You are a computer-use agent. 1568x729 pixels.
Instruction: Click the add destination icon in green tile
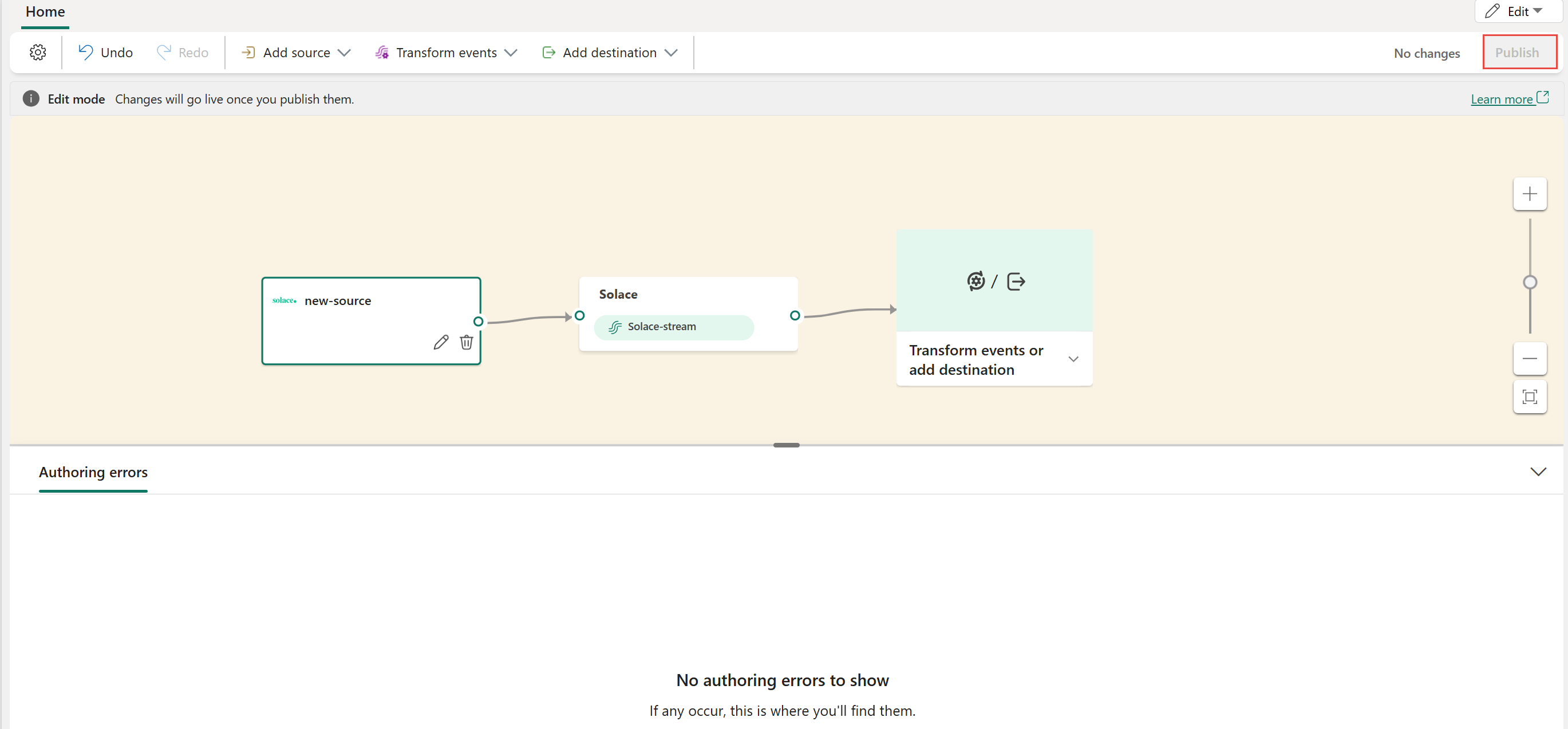click(x=1016, y=282)
